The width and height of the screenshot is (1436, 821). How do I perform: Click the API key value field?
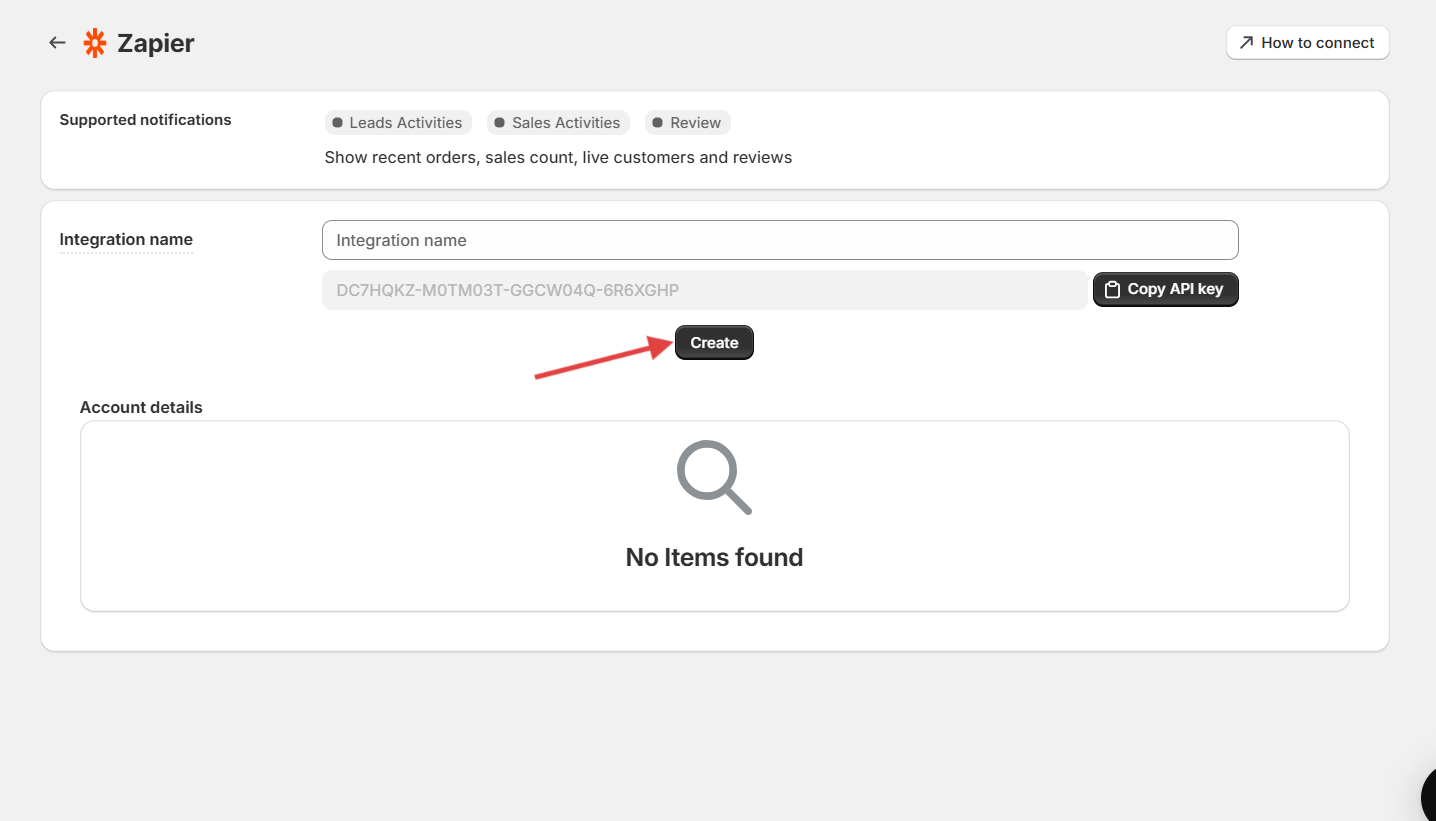[704, 290]
